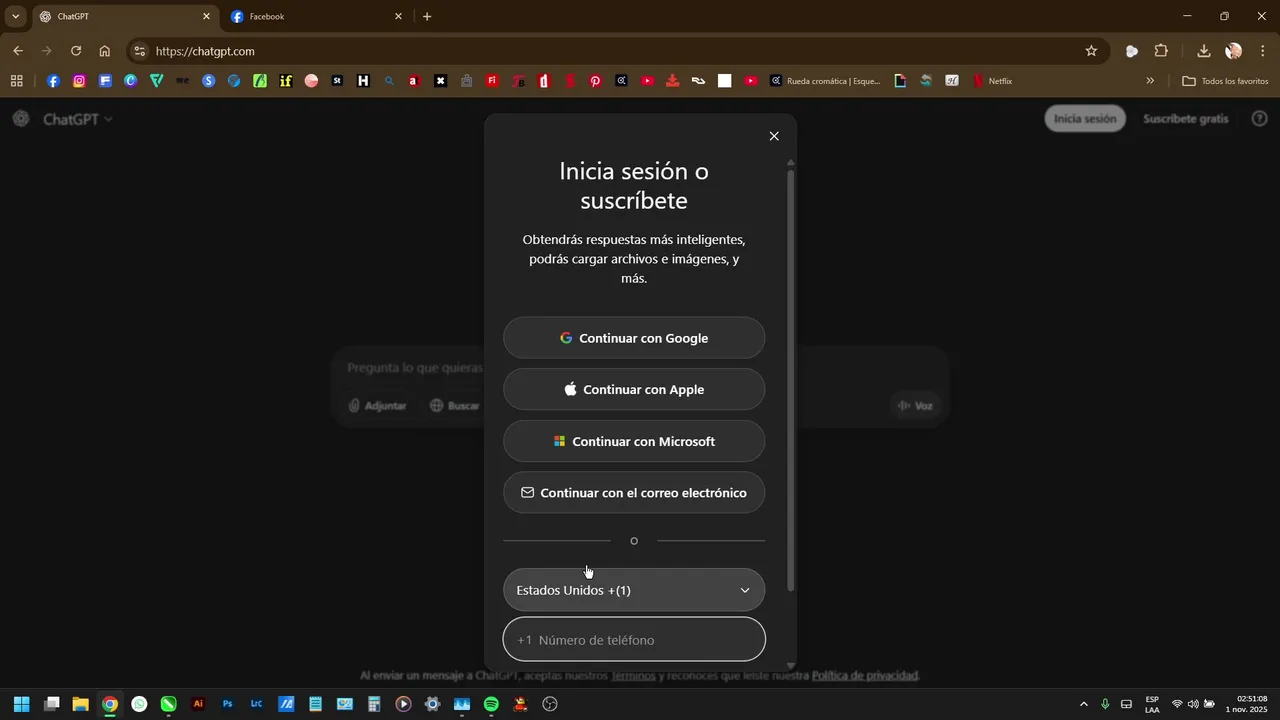Continue with Apple sign-in
The image size is (1280, 720).
634,390
